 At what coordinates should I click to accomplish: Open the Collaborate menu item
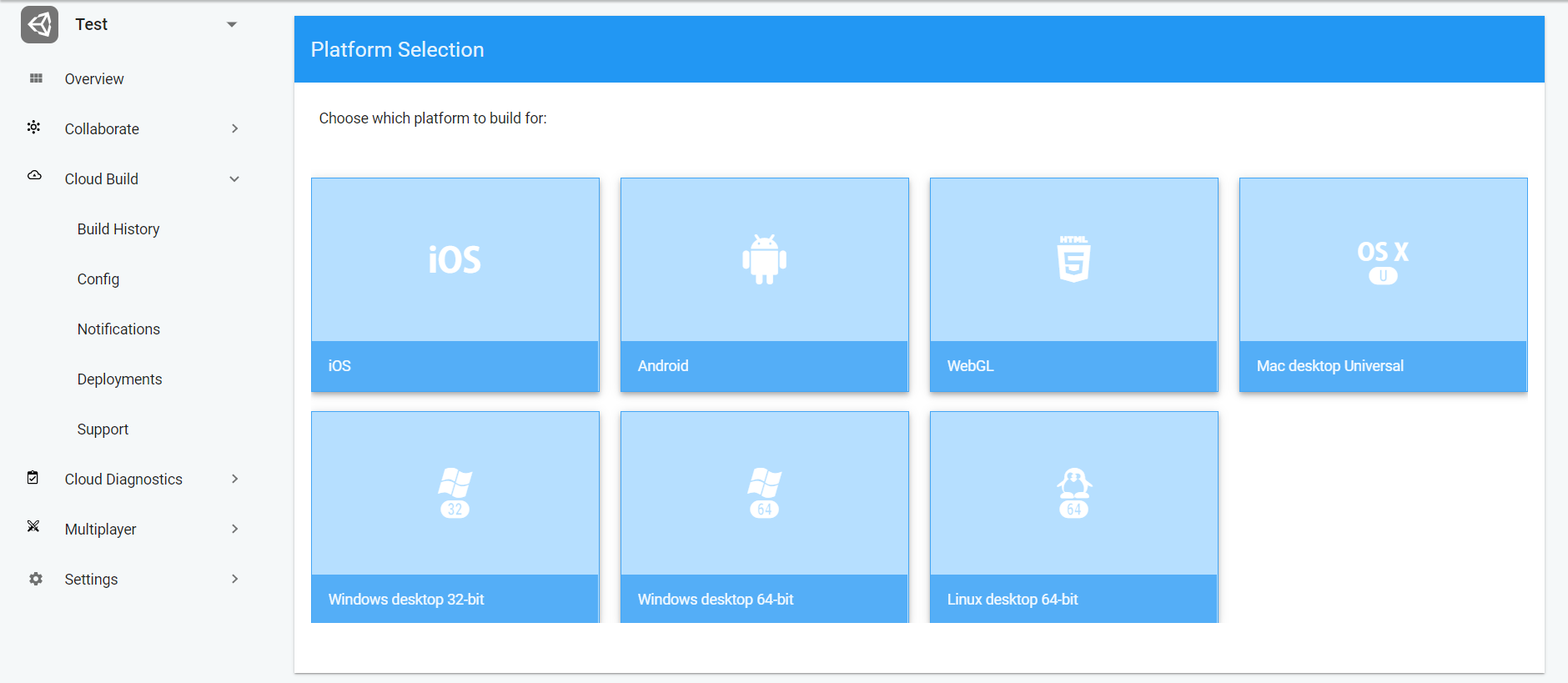pyautogui.click(x=102, y=129)
